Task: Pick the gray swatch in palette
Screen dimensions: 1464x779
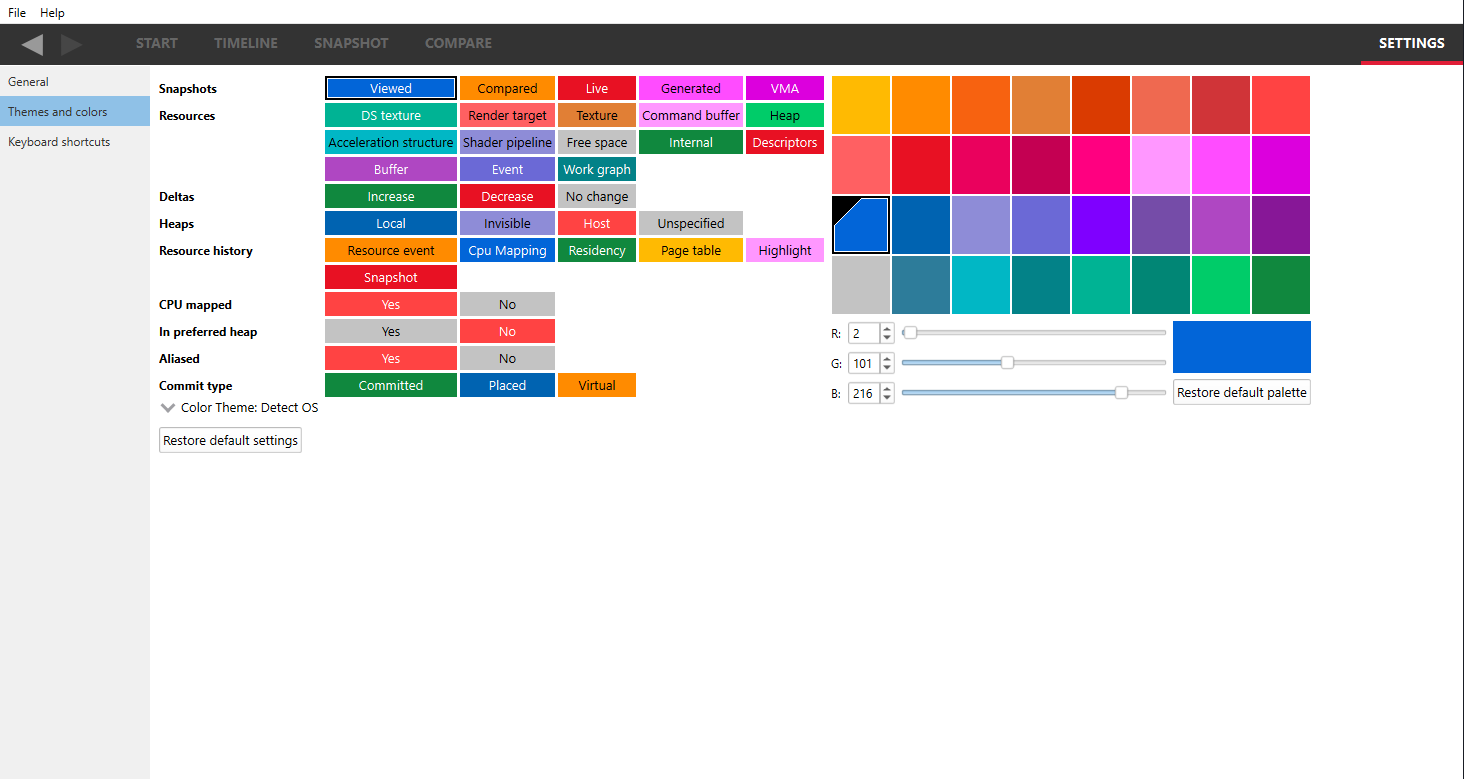Action: point(861,285)
